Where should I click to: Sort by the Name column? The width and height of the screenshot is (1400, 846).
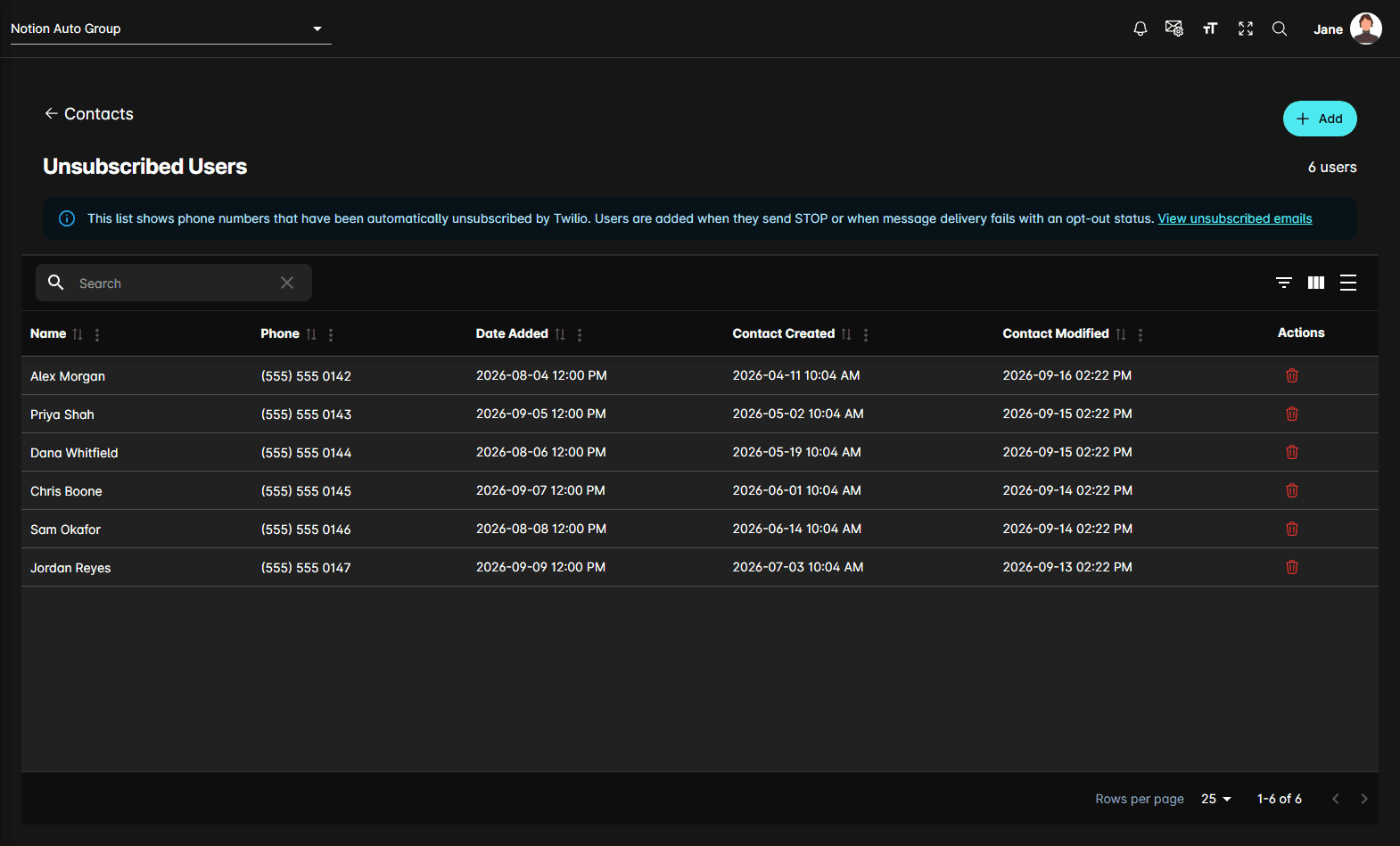click(78, 334)
